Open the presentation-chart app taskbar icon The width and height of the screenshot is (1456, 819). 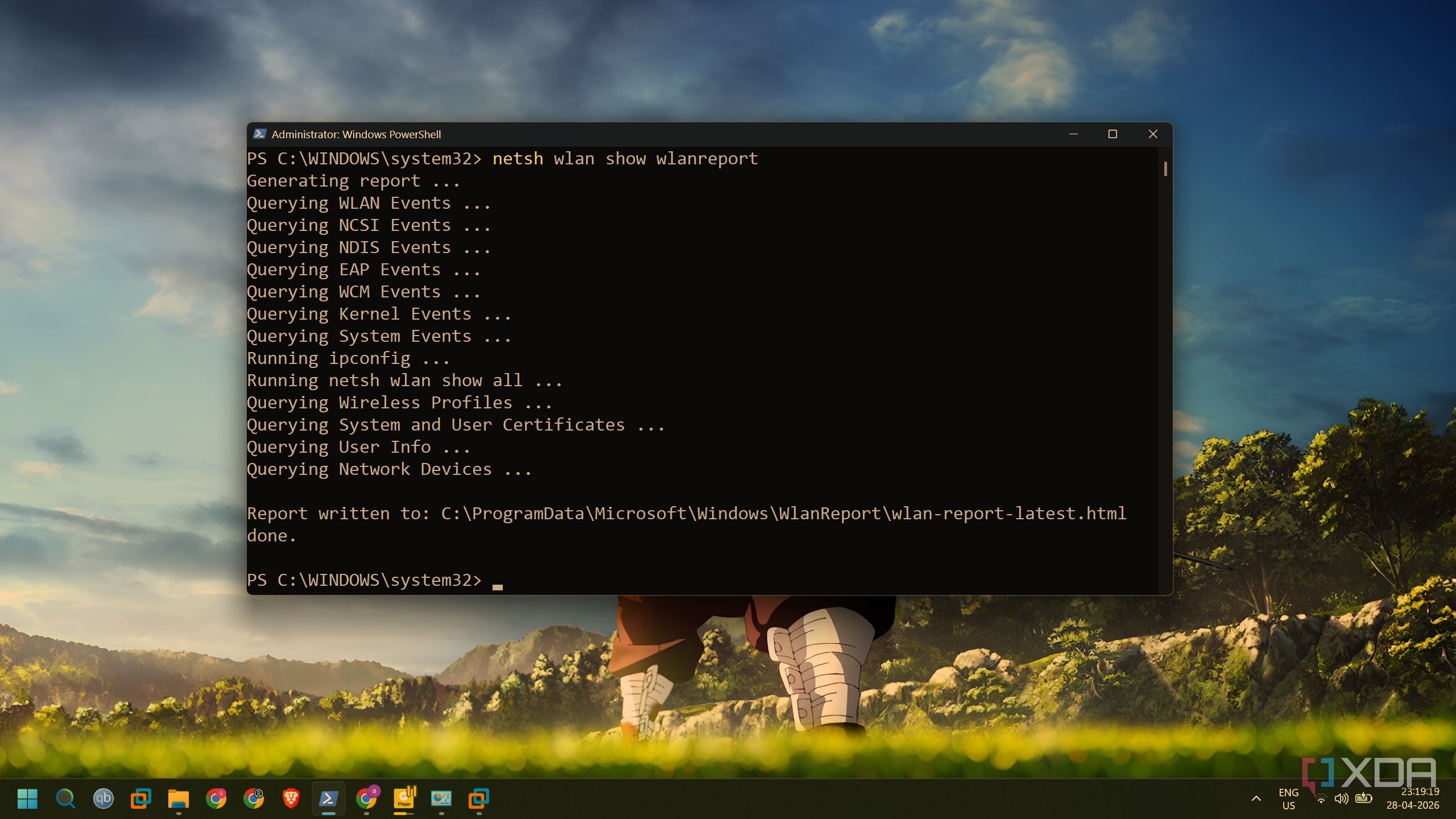pyautogui.click(x=441, y=799)
